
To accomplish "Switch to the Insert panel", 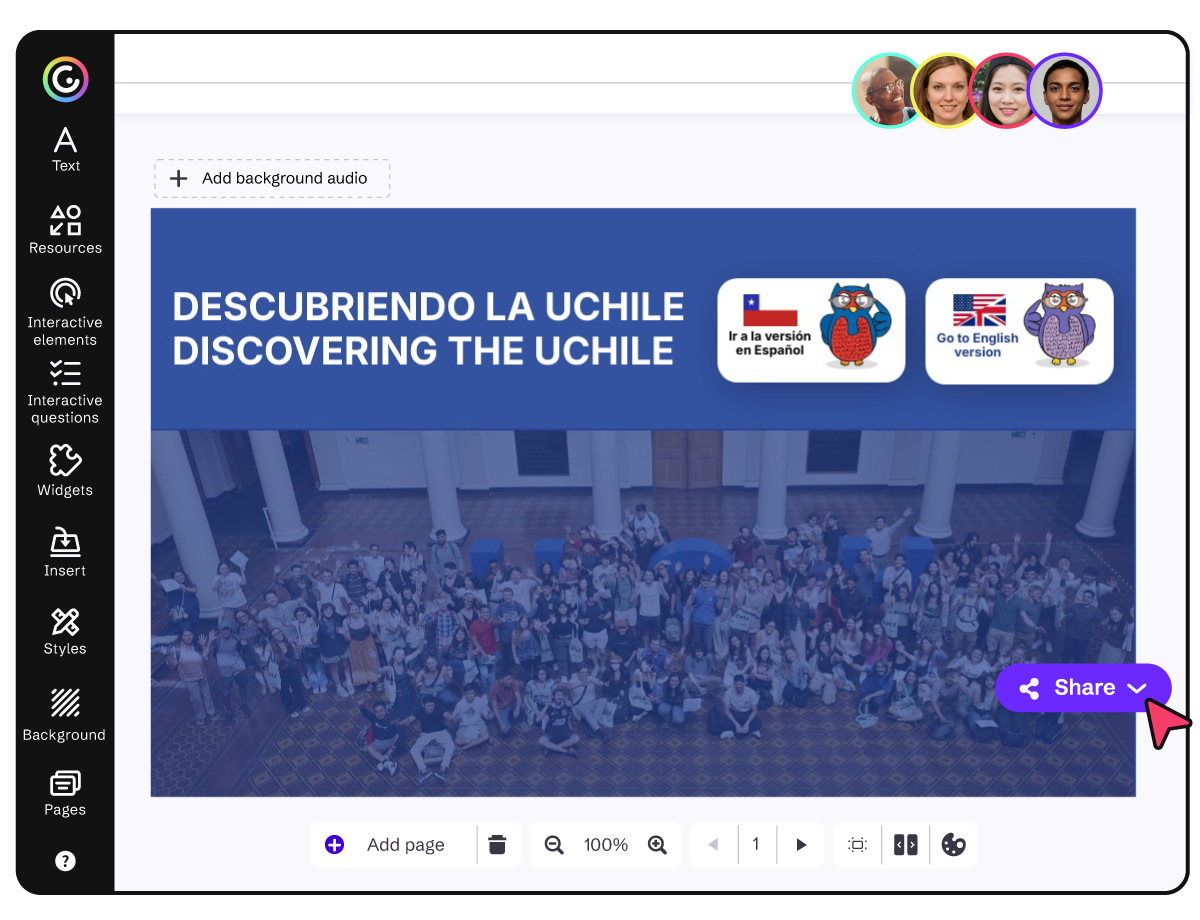I will click(65, 552).
